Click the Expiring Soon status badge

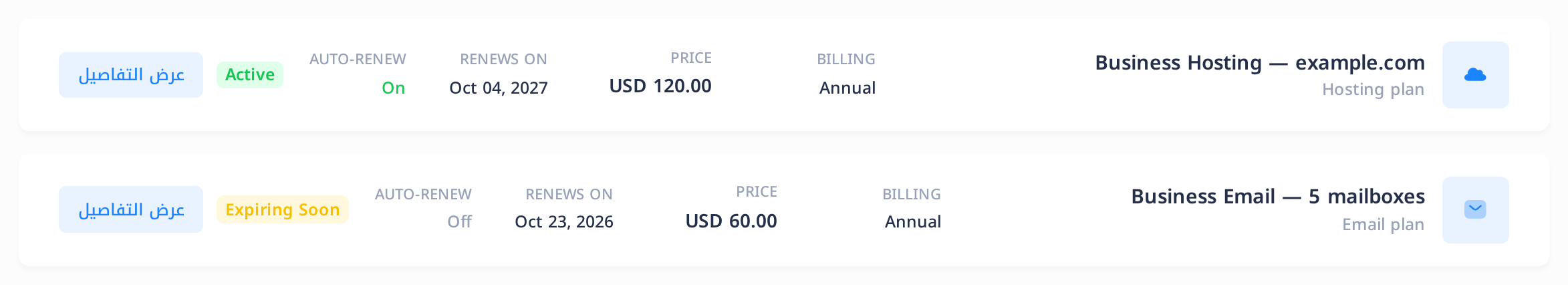pyautogui.click(x=283, y=209)
